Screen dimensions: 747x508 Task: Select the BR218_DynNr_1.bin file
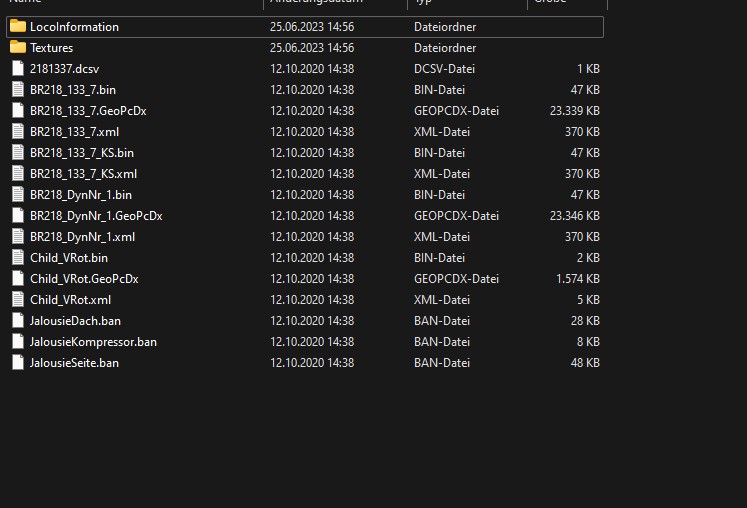pos(80,195)
